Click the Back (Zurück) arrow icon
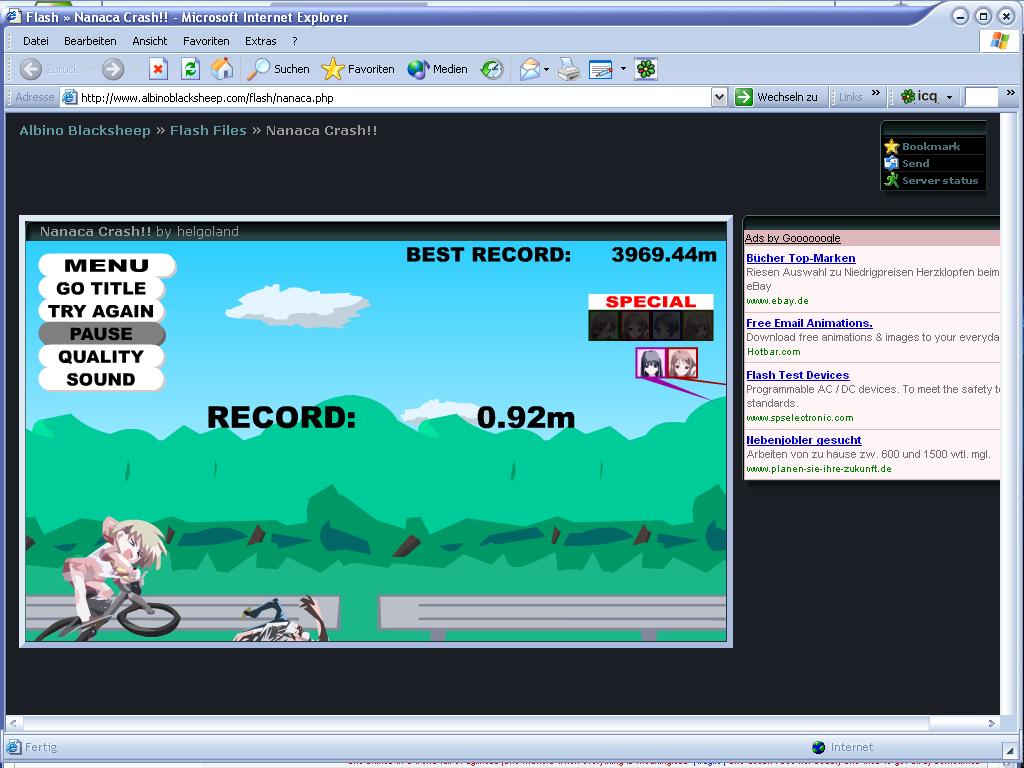The width and height of the screenshot is (1024, 768). tap(30, 69)
